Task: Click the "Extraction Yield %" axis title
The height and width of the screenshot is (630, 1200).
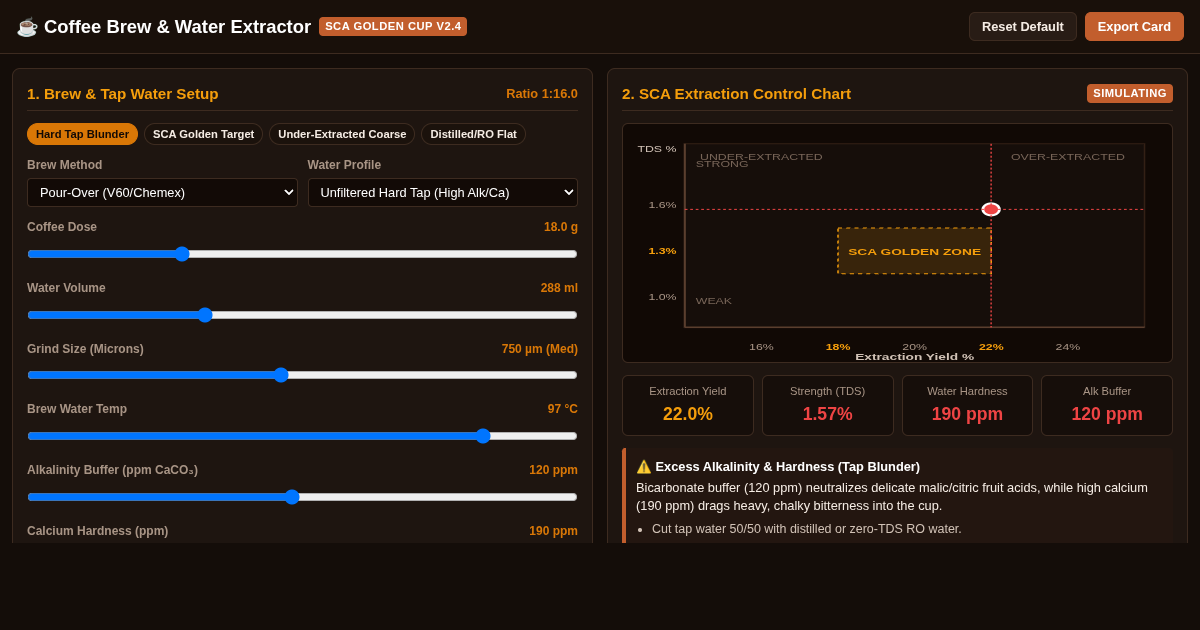Action: [x=914, y=357]
